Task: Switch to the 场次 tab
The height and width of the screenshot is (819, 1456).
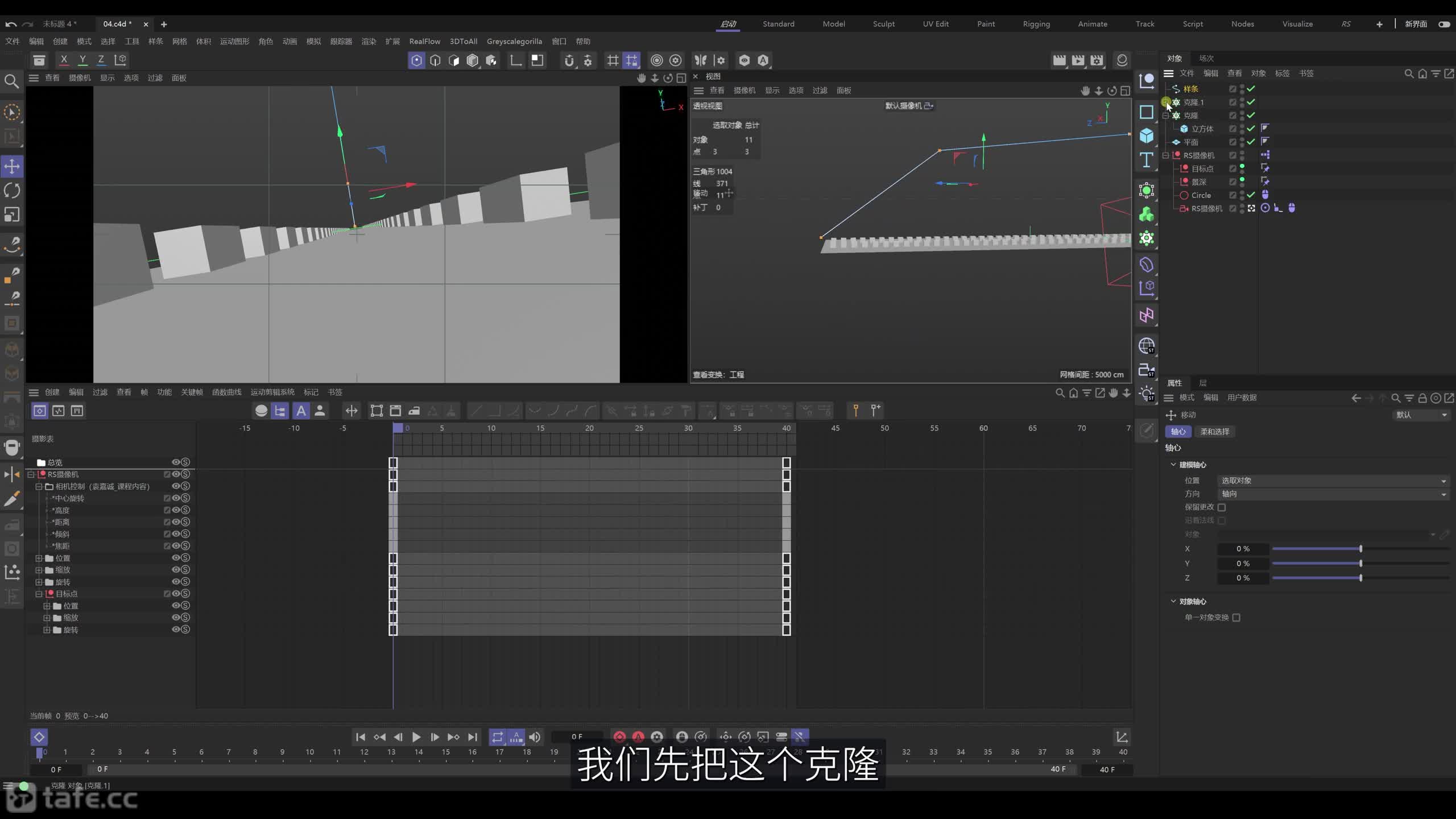Action: tap(1206, 59)
